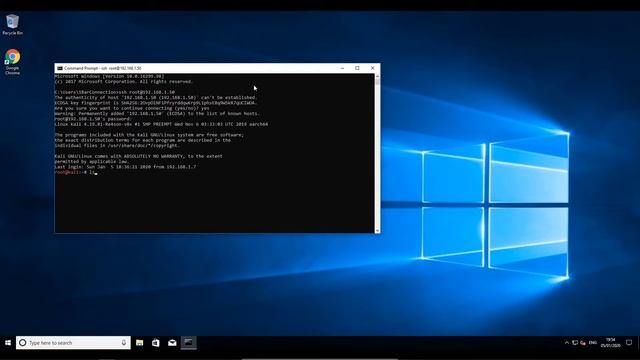Focus the 'Type here to search' box
This screenshot has width=640, height=360.
pos(73,343)
